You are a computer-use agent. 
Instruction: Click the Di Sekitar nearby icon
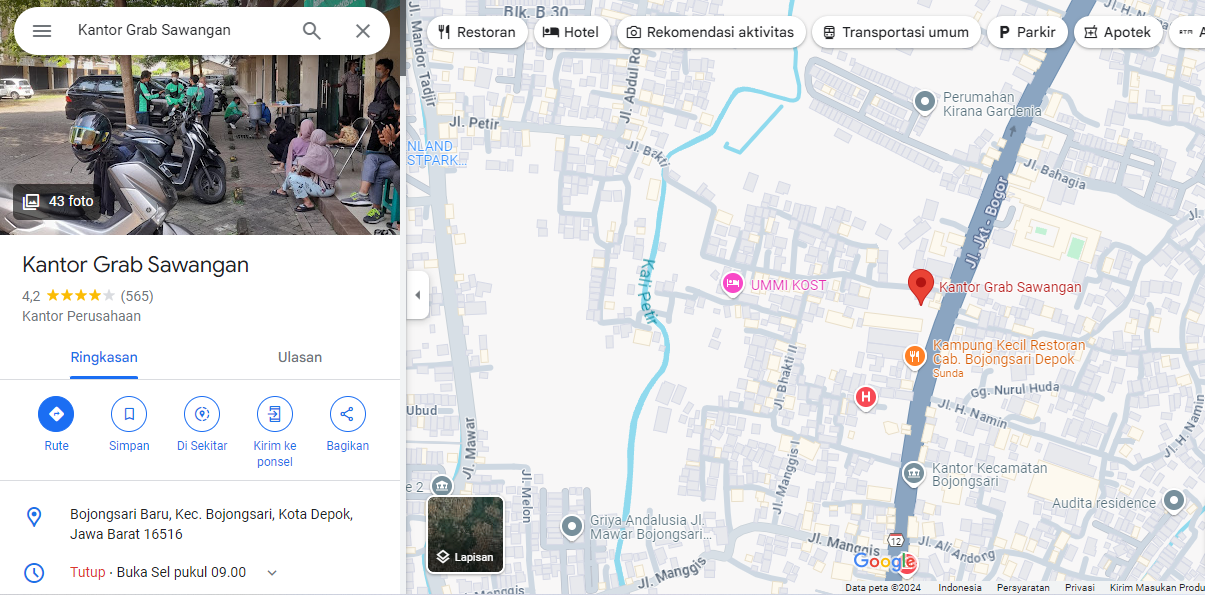click(202, 414)
